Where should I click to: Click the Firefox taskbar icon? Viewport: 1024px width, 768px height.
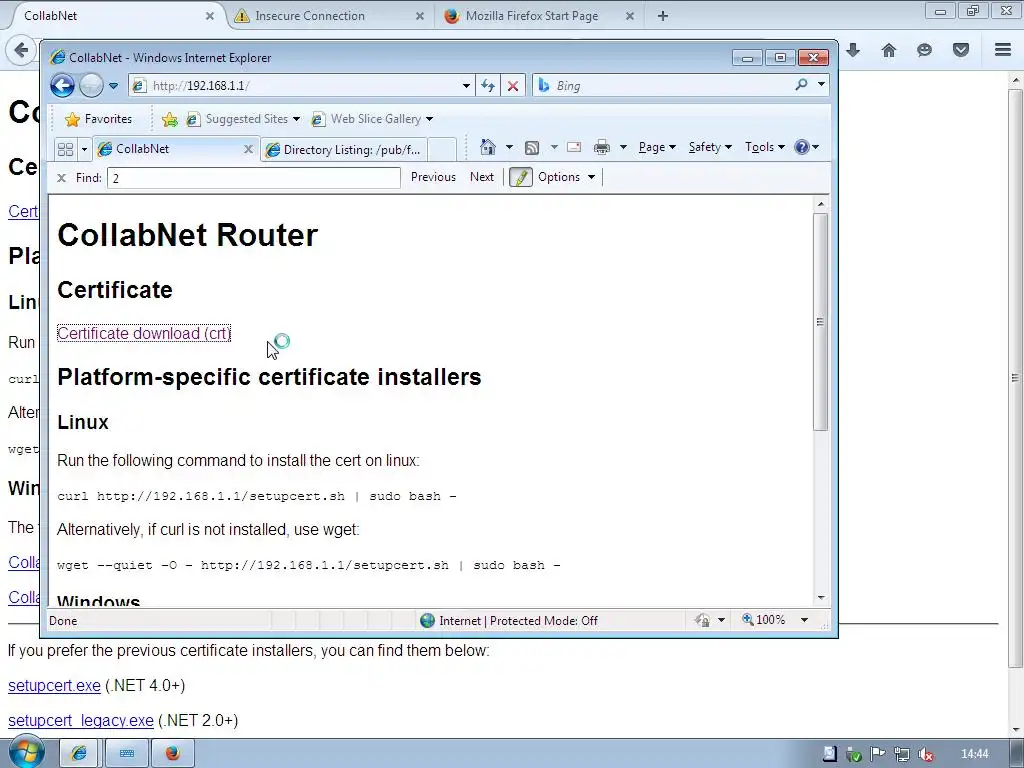pyautogui.click(x=172, y=754)
